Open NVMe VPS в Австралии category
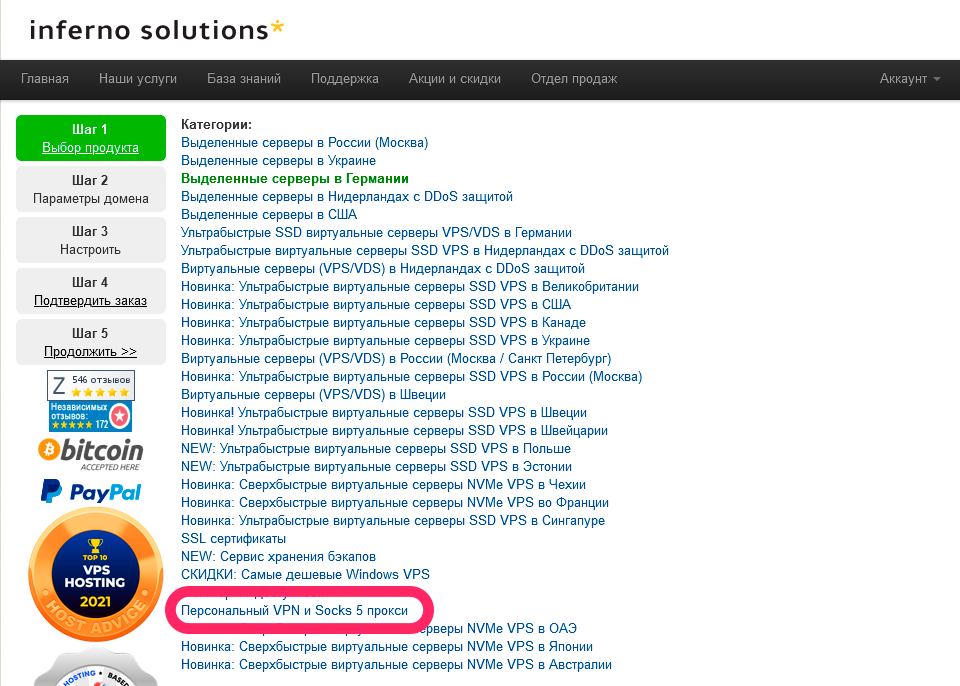 point(396,665)
